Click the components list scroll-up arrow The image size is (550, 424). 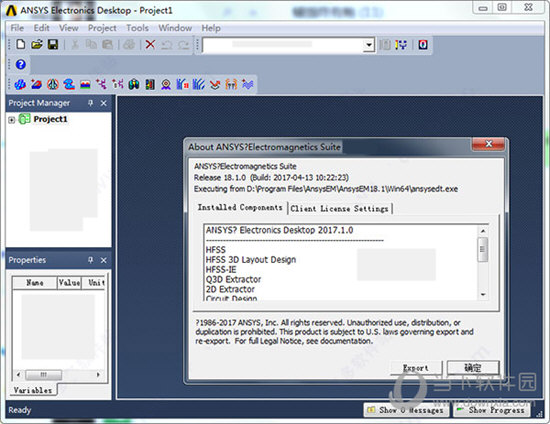483,231
